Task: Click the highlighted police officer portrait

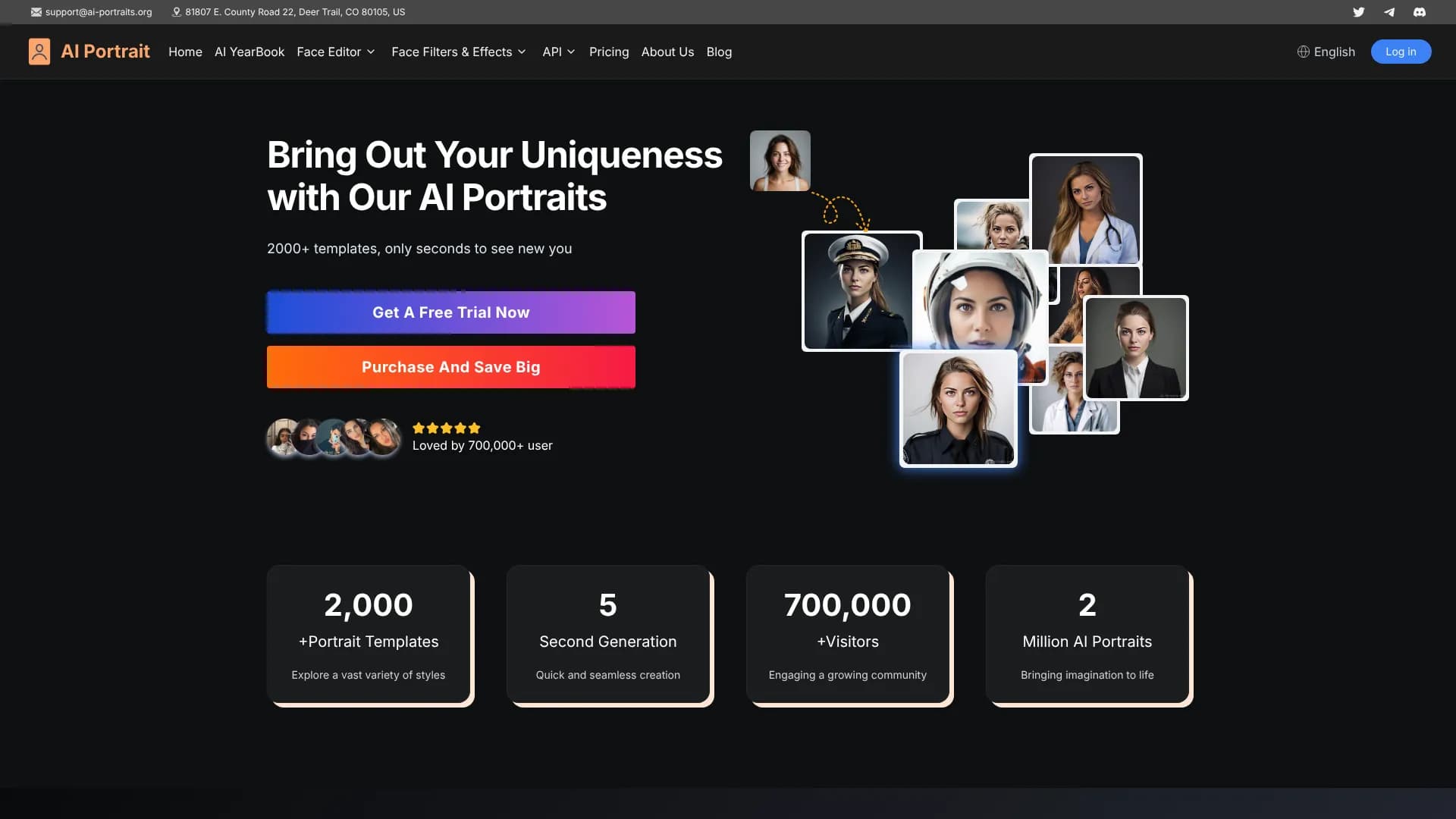Action: pos(958,408)
